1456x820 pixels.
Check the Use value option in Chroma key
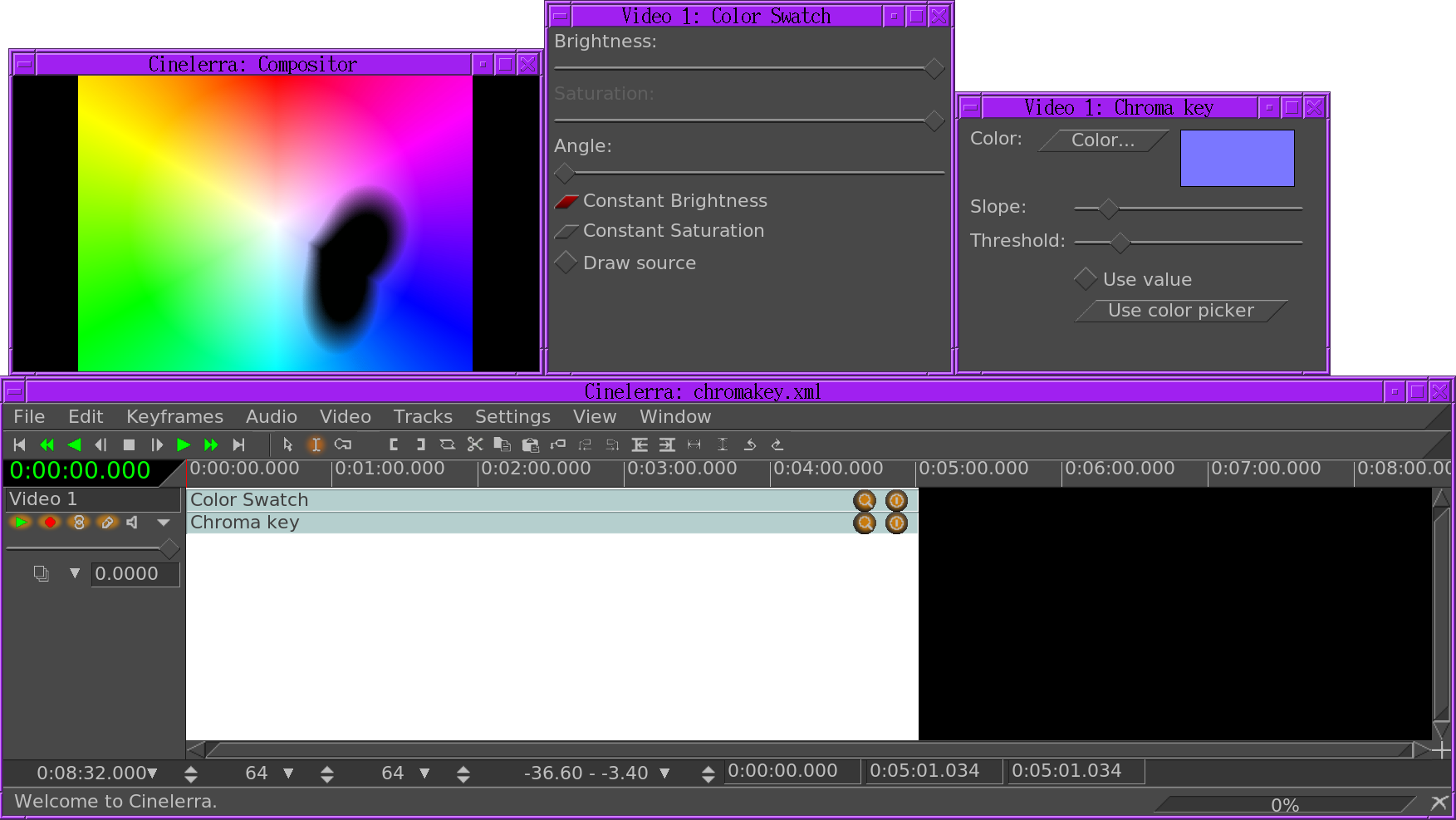[x=1133, y=279]
